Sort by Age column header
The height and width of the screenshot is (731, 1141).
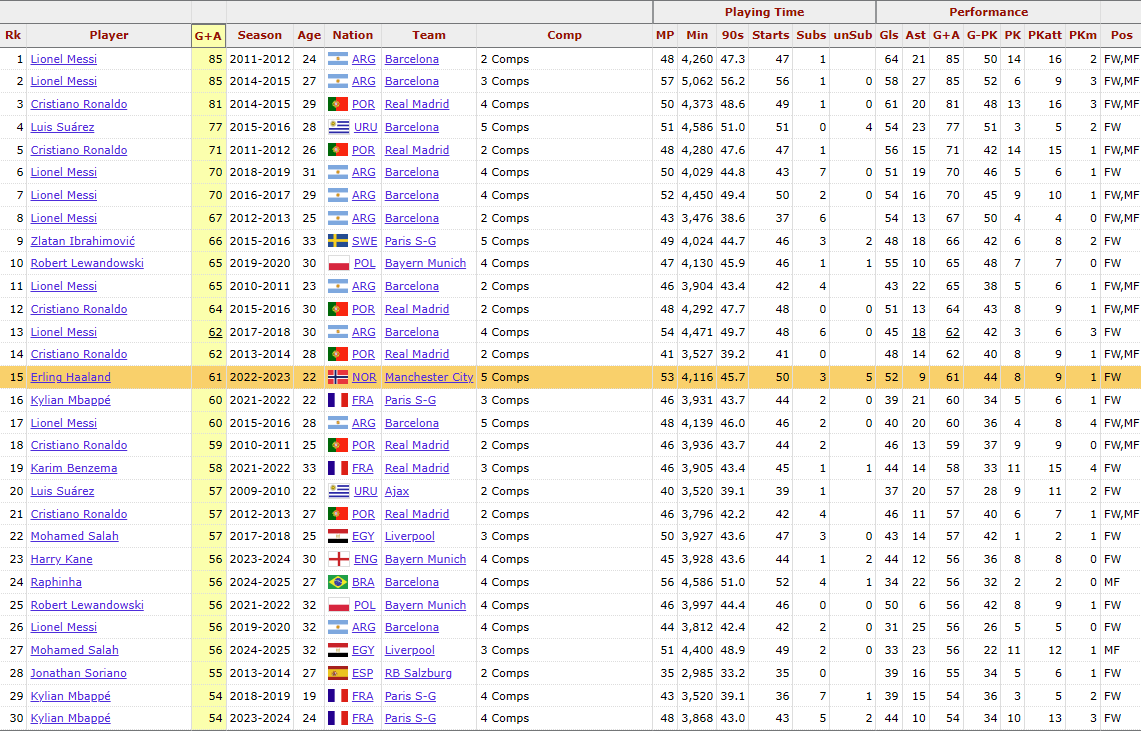pyautogui.click(x=309, y=35)
